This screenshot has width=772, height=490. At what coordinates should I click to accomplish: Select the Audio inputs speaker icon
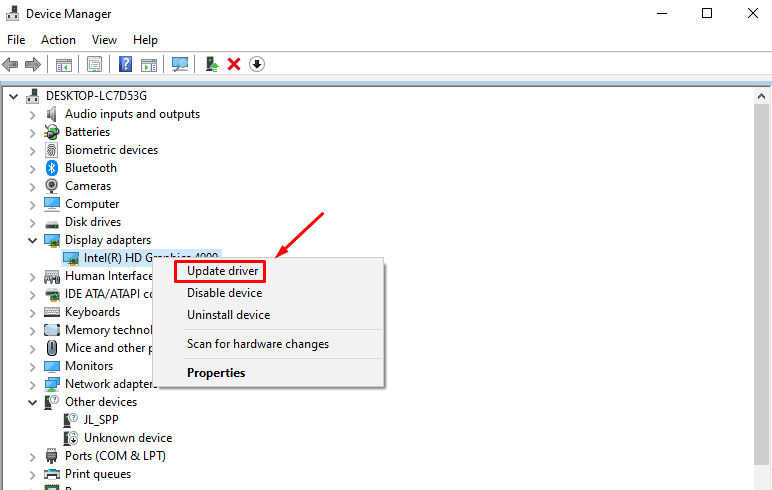(52, 114)
